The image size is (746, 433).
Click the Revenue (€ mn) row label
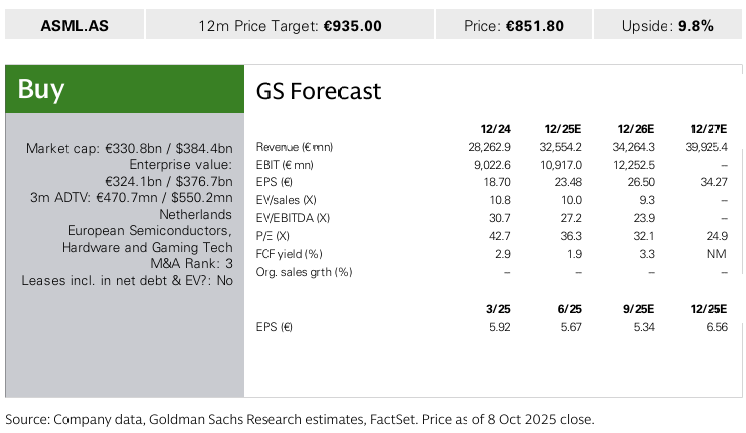tap(294, 147)
